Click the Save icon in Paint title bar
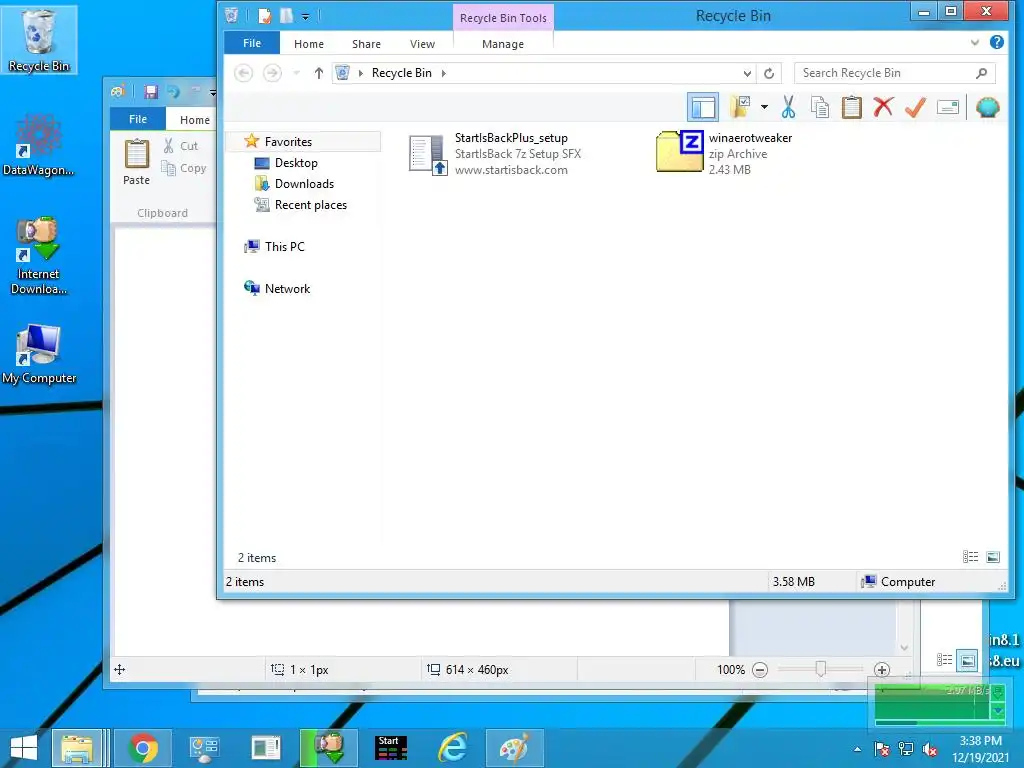Screen dimensions: 1024x768 coord(151,91)
